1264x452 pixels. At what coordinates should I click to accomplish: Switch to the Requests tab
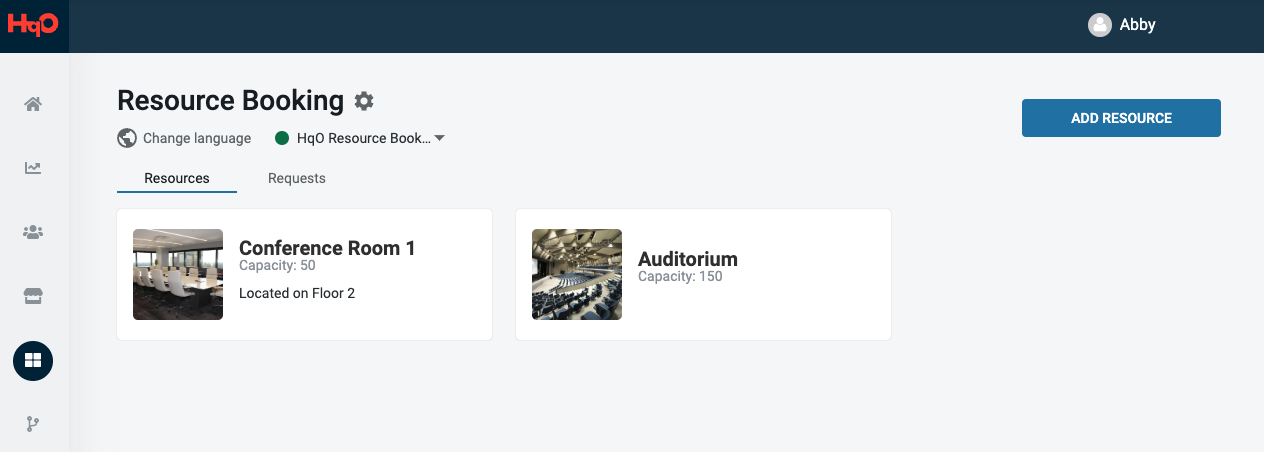coord(297,178)
